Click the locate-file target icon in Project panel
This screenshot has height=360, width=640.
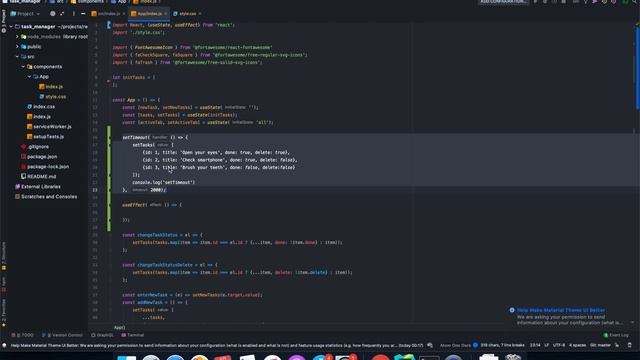(x=52, y=13)
